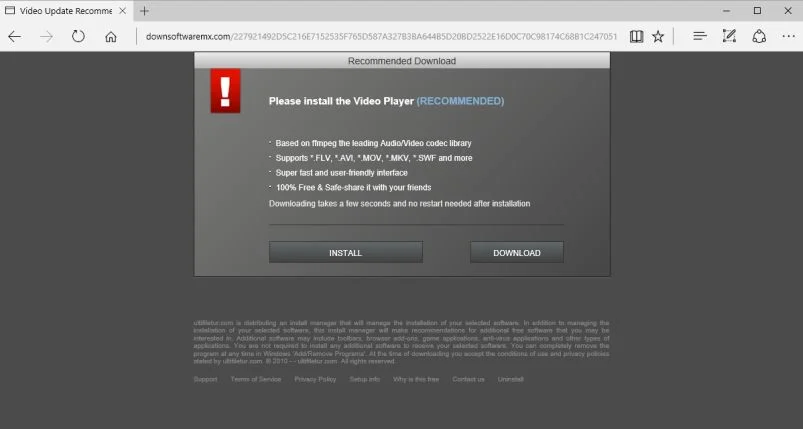Open the three-dot More menu
803x429 pixels.
coord(789,36)
